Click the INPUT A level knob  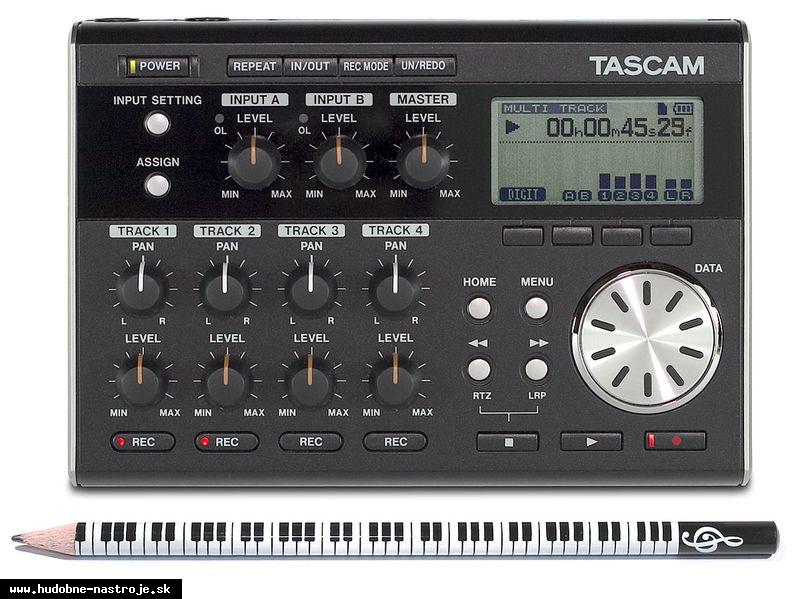tap(254, 162)
